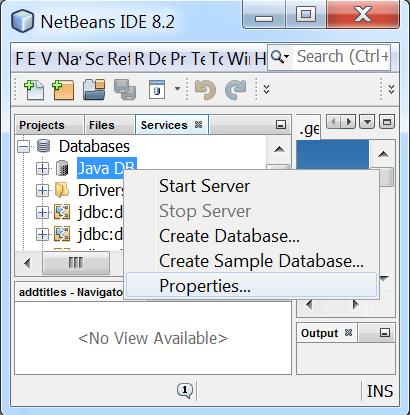410x415 pixels.
Task: Close the Services tab with its x
Action: click(198, 125)
